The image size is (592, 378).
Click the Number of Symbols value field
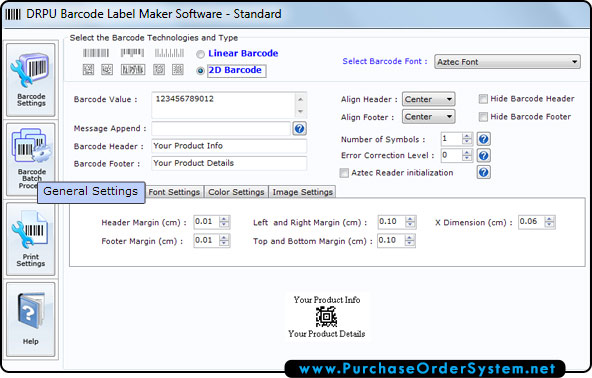click(x=452, y=139)
